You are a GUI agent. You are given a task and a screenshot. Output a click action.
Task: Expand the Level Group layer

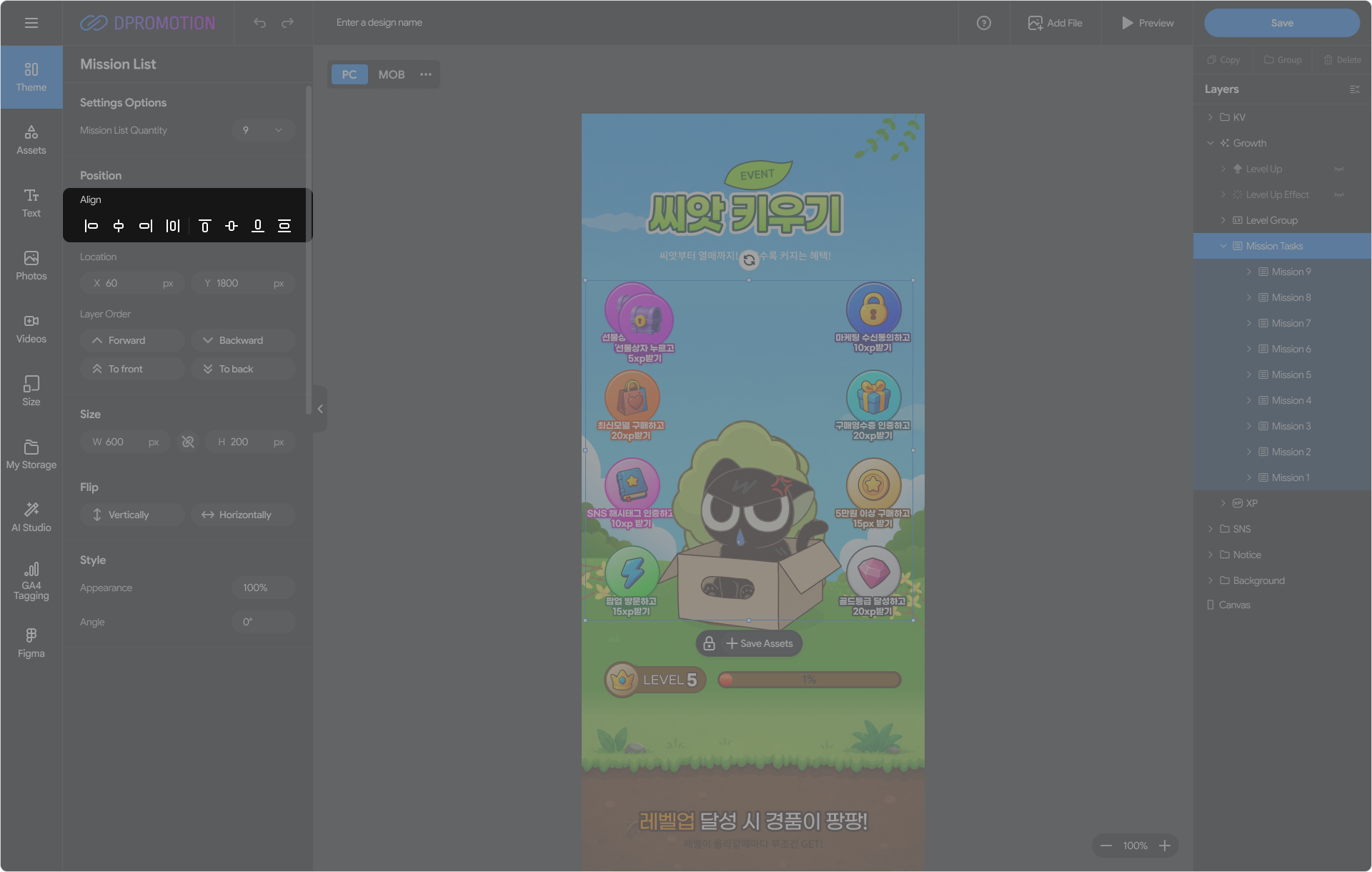pos(1223,220)
